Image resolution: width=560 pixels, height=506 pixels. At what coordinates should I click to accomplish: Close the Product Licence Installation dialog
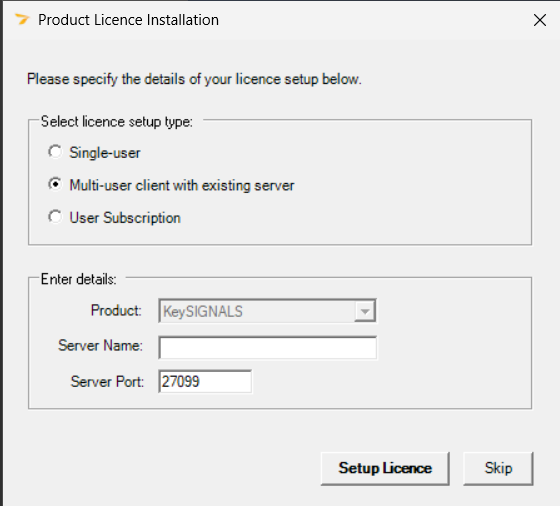pyautogui.click(x=540, y=20)
